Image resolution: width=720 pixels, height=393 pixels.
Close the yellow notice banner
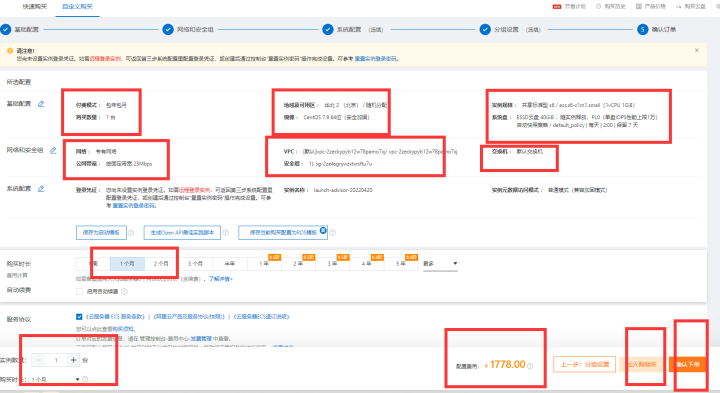[x=697, y=50]
